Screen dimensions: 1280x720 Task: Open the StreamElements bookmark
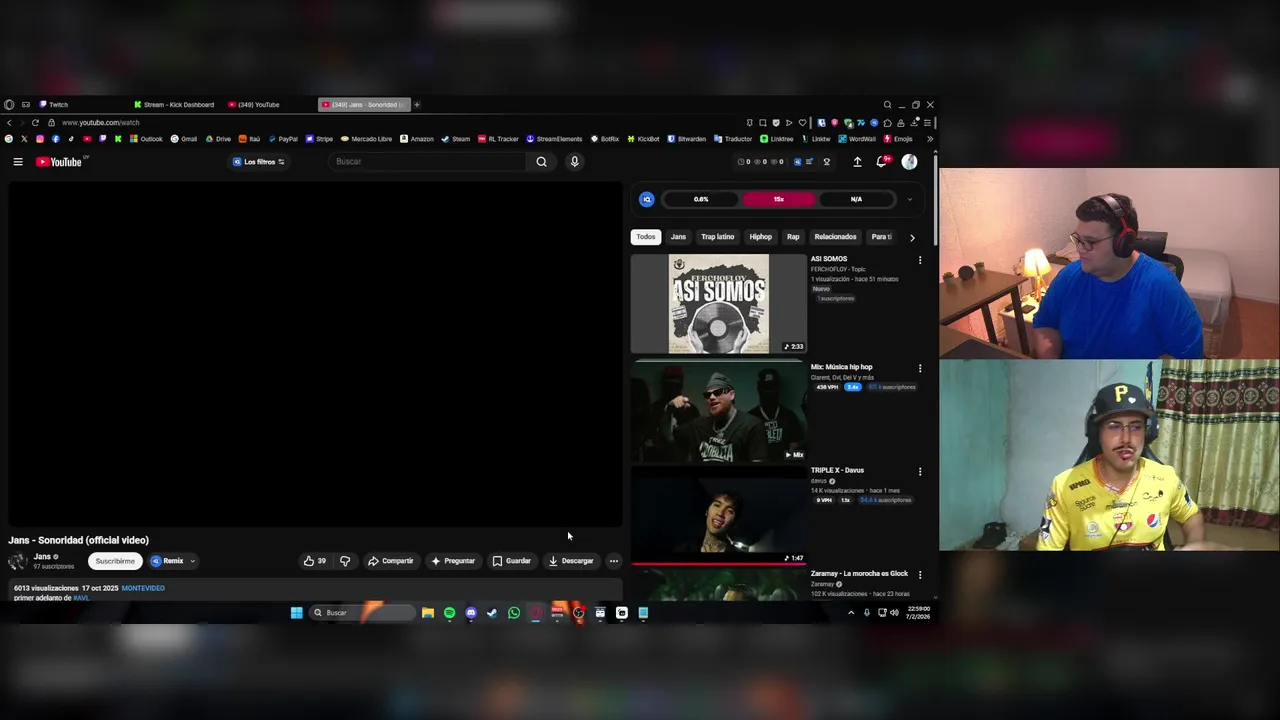[554, 139]
